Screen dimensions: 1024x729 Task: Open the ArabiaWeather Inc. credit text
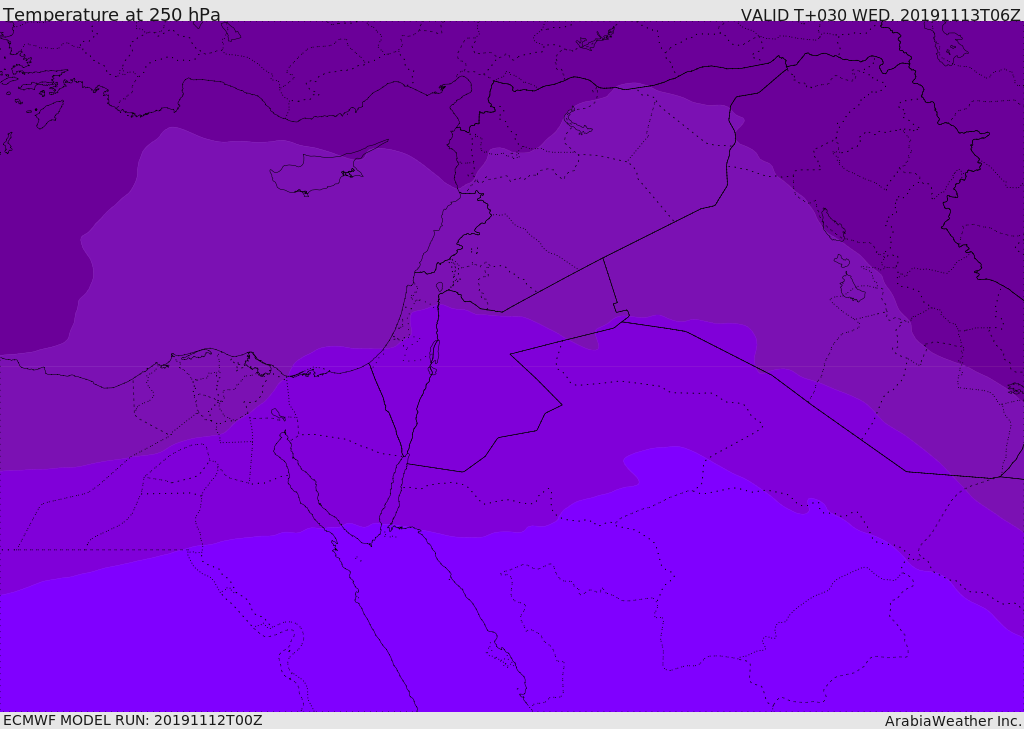tap(953, 721)
